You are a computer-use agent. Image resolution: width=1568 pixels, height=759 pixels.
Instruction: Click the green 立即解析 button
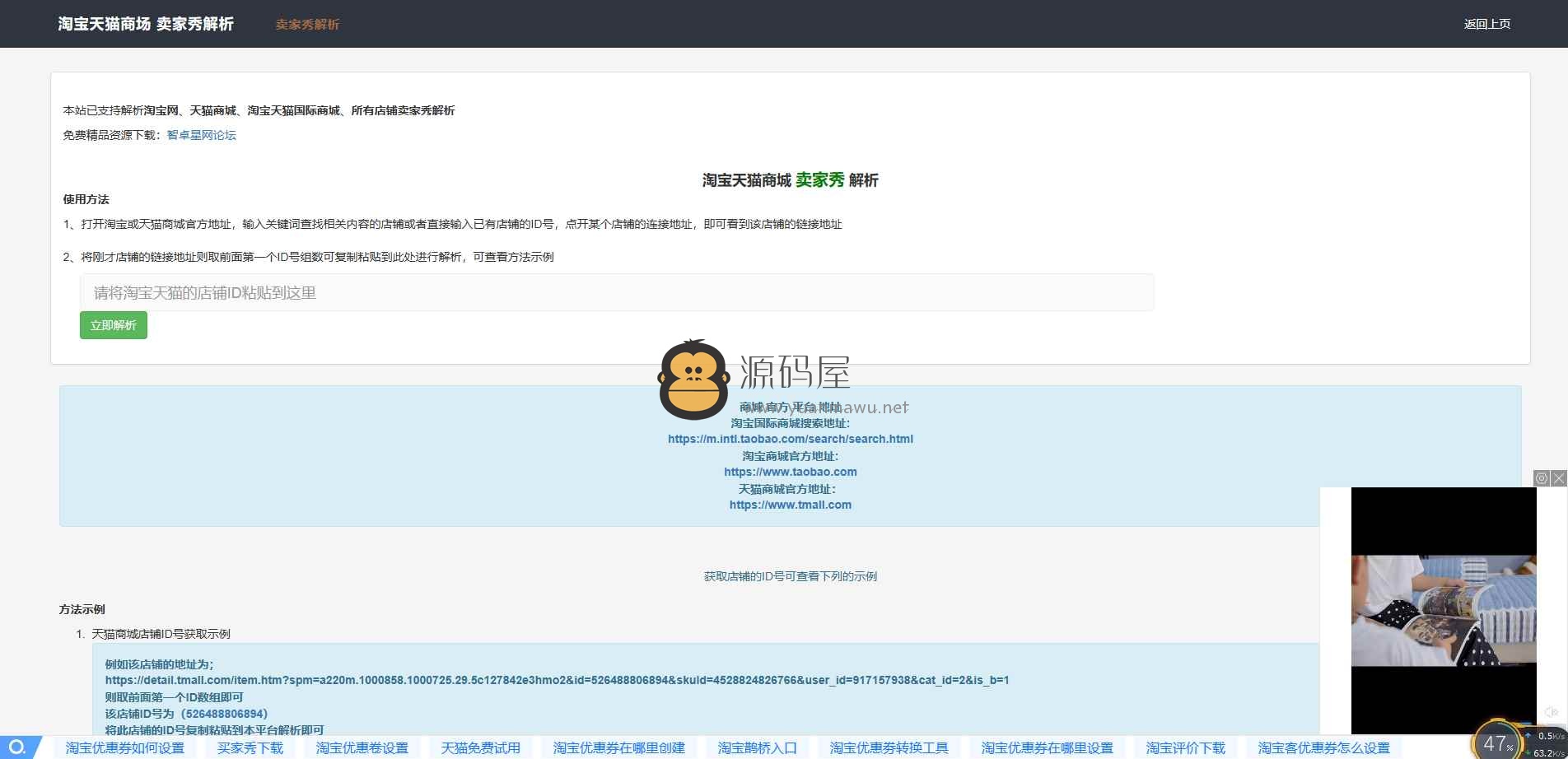(x=114, y=325)
